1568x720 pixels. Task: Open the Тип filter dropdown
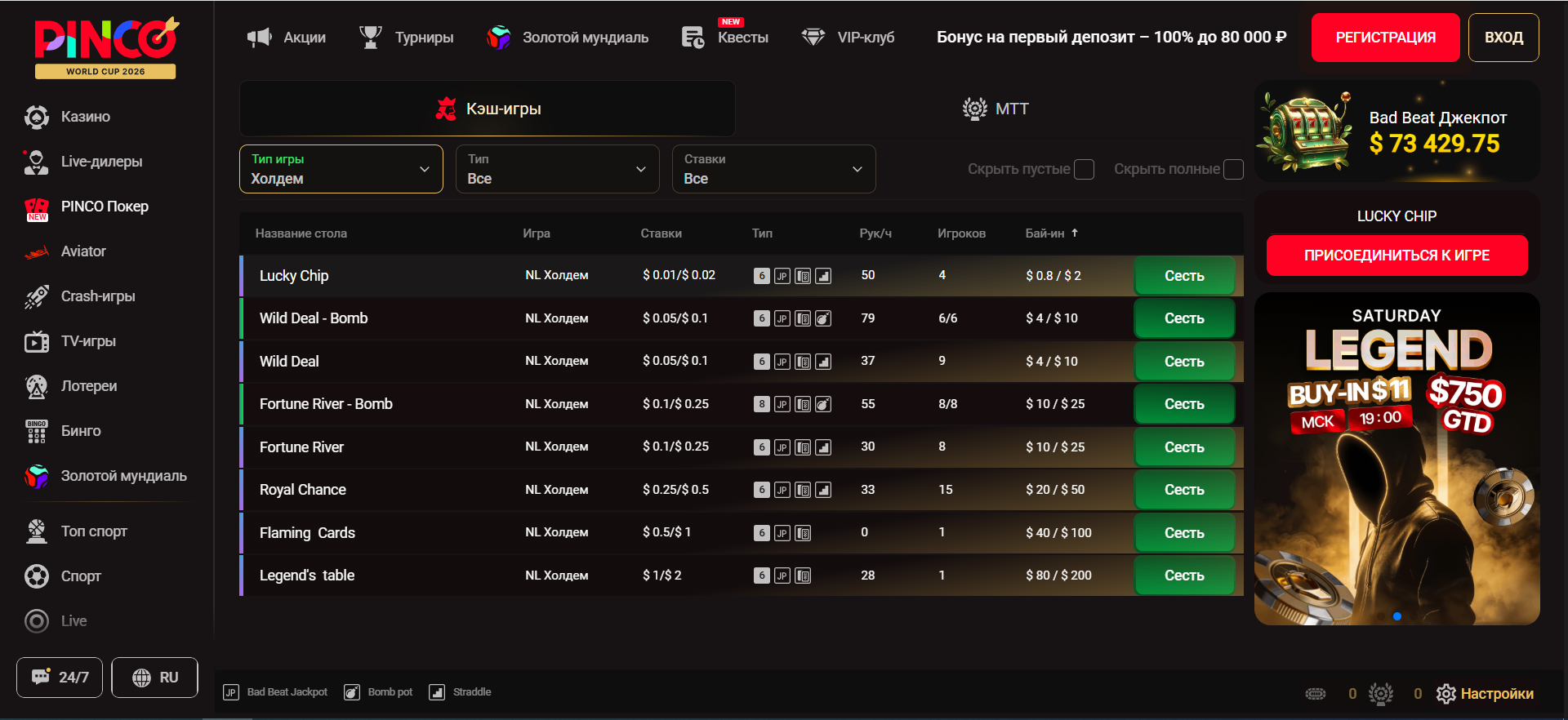[x=558, y=169]
